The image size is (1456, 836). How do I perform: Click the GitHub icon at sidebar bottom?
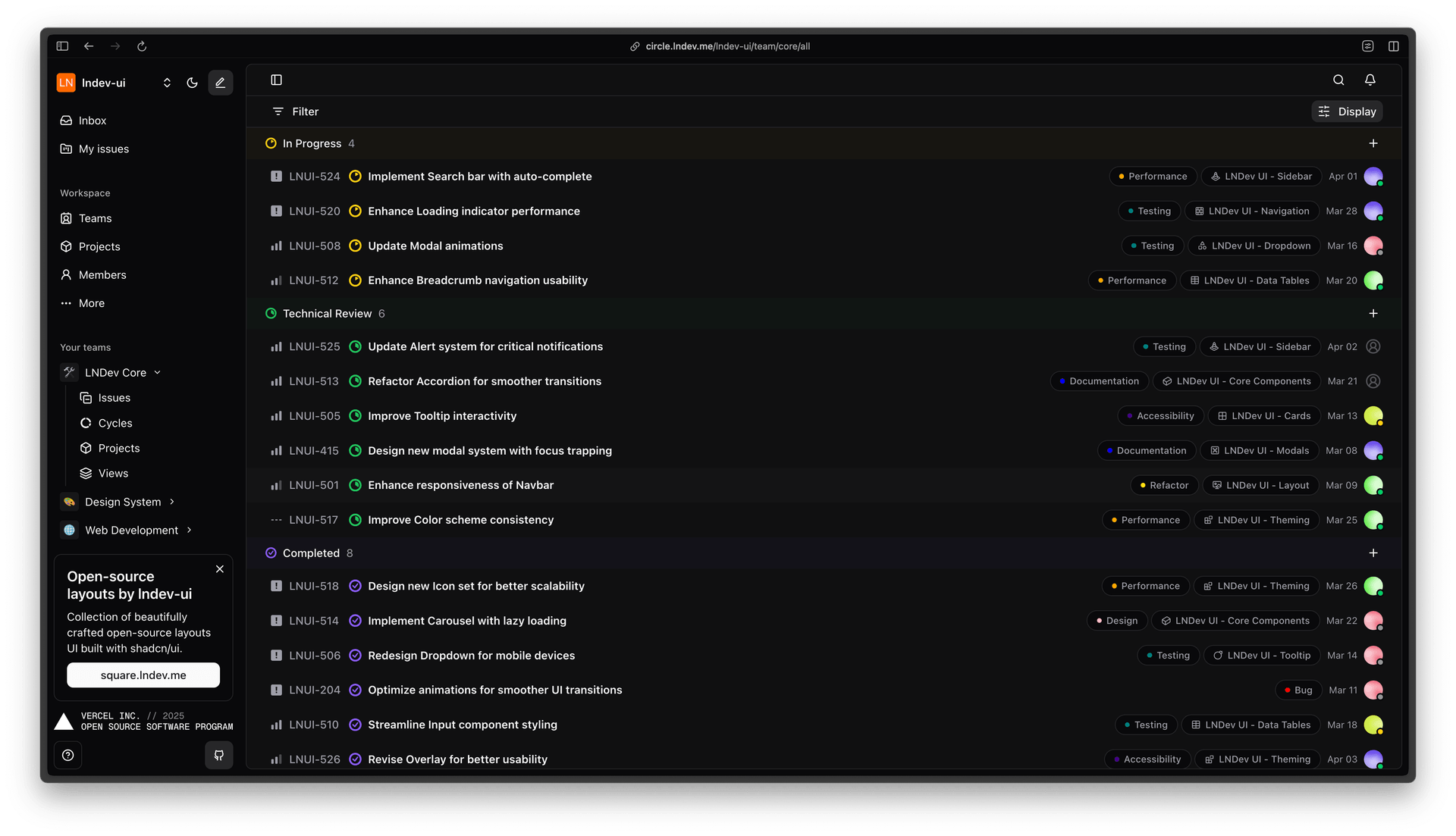(218, 755)
